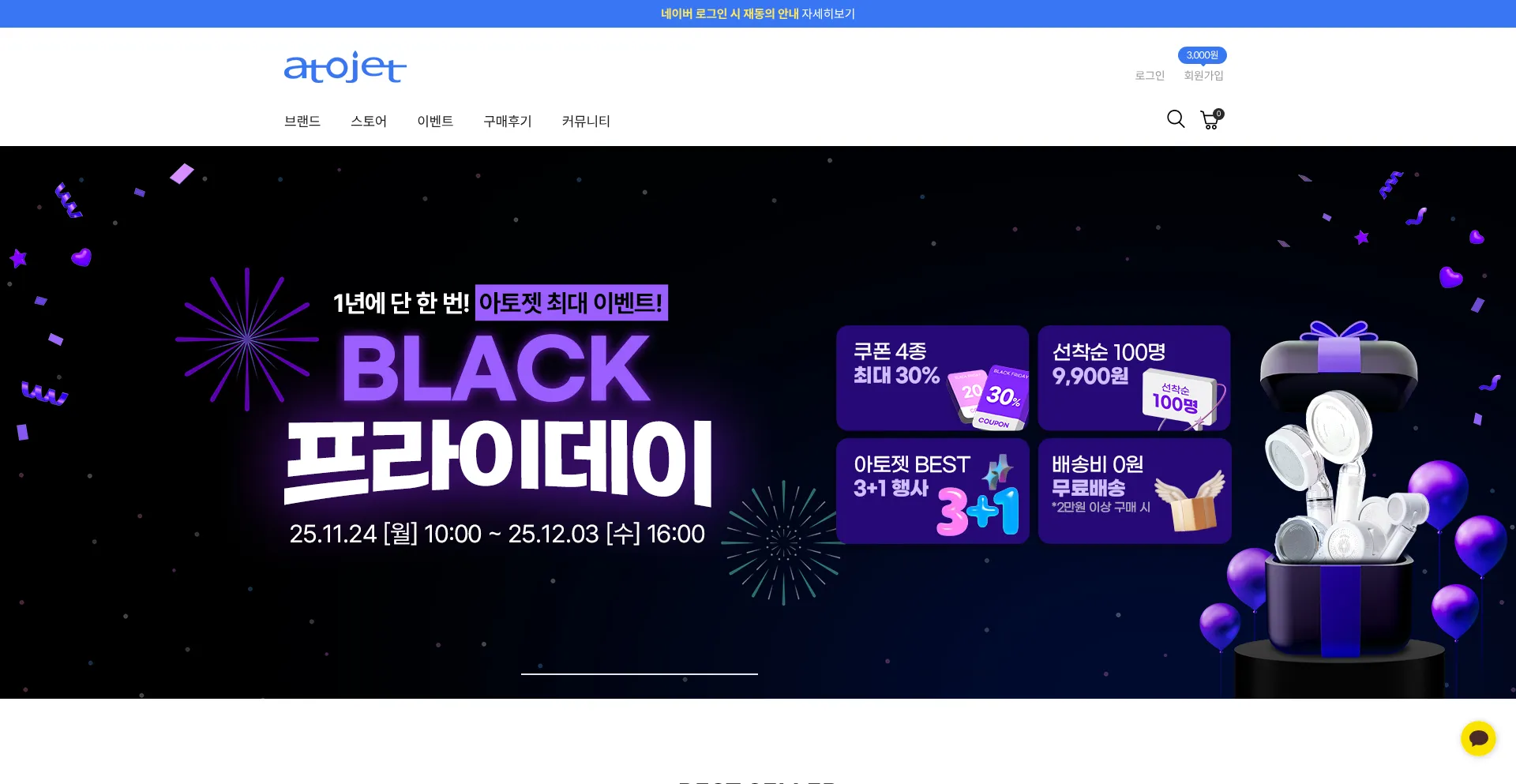Click the cart item count badge
Viewport: 1516px width, 784px height.
click(1219, 114)
